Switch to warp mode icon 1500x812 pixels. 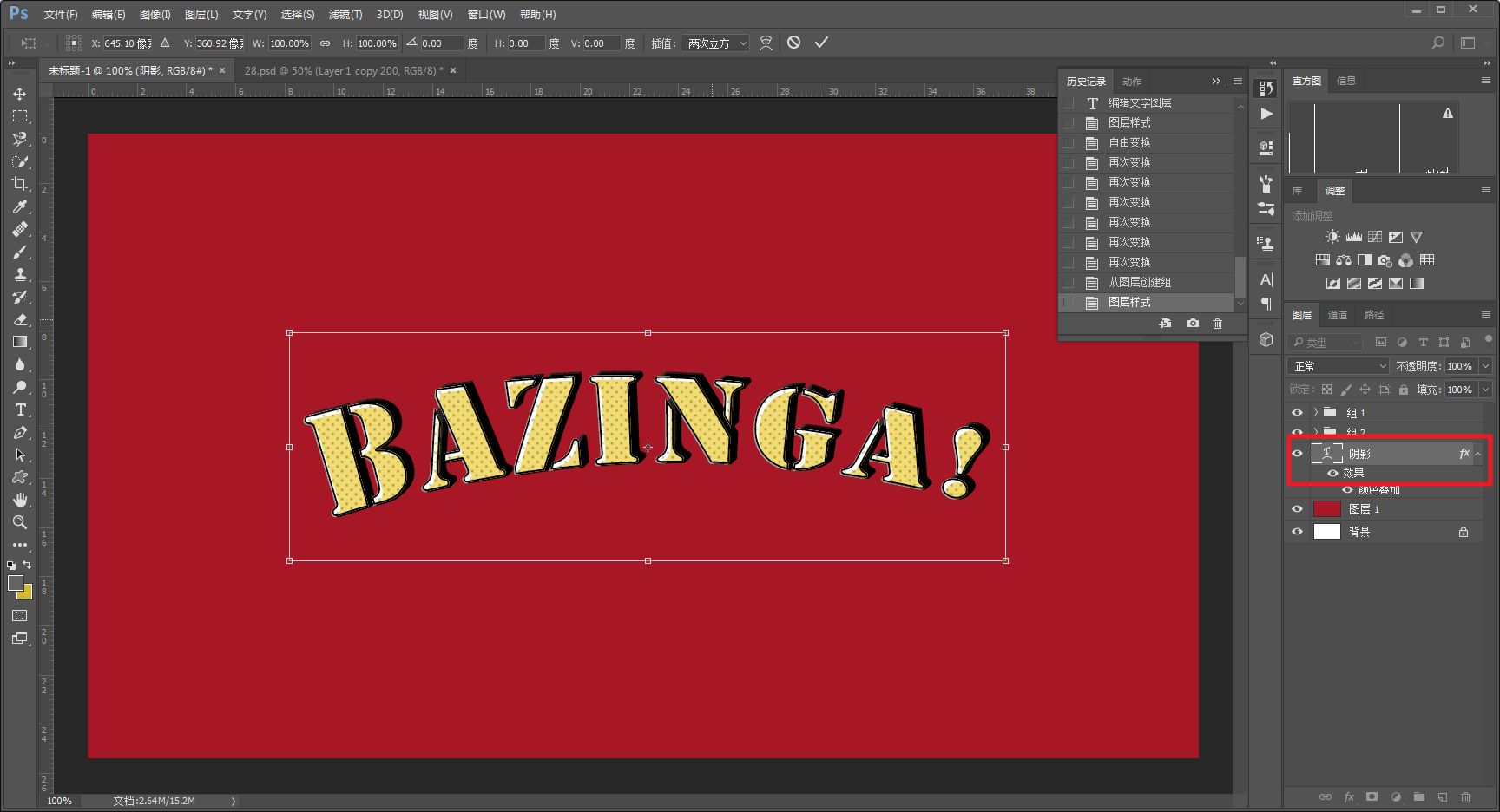tap(766, 43)
